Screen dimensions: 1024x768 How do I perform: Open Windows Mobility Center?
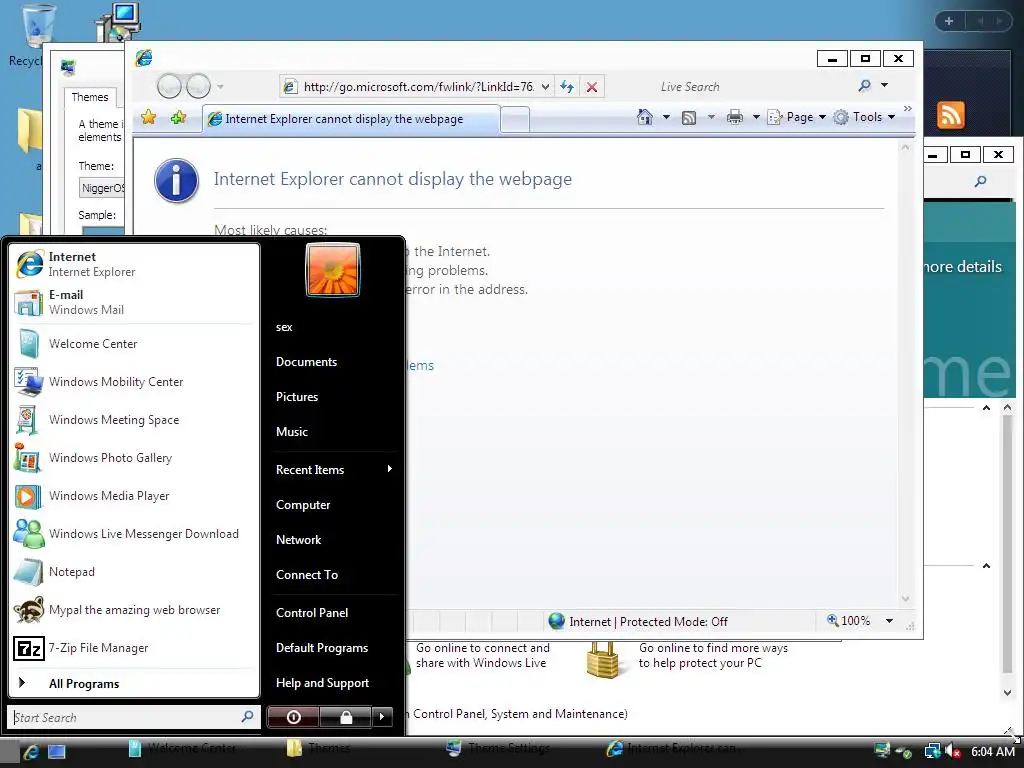coord(134,382)
